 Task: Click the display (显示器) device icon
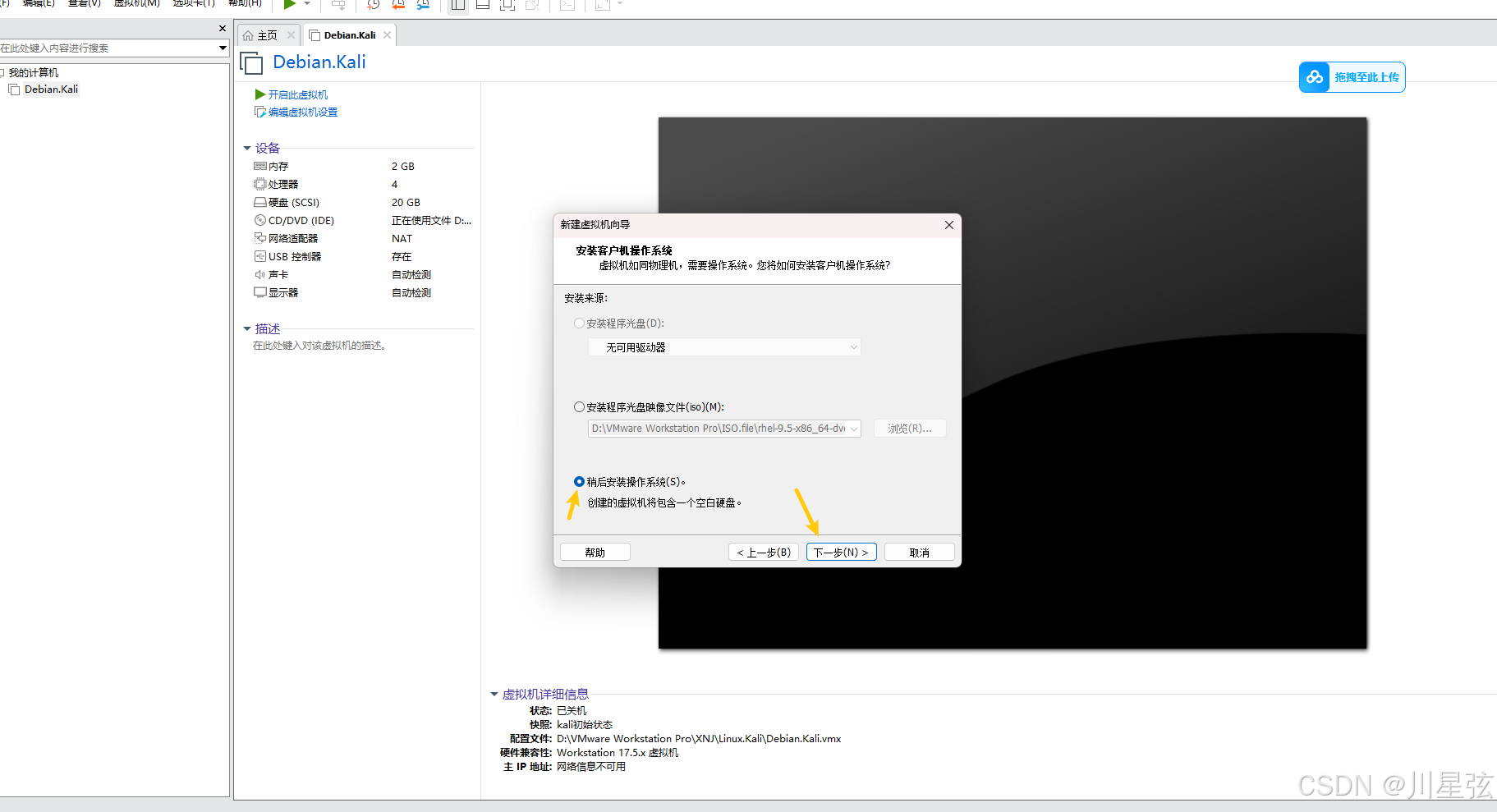260,292
